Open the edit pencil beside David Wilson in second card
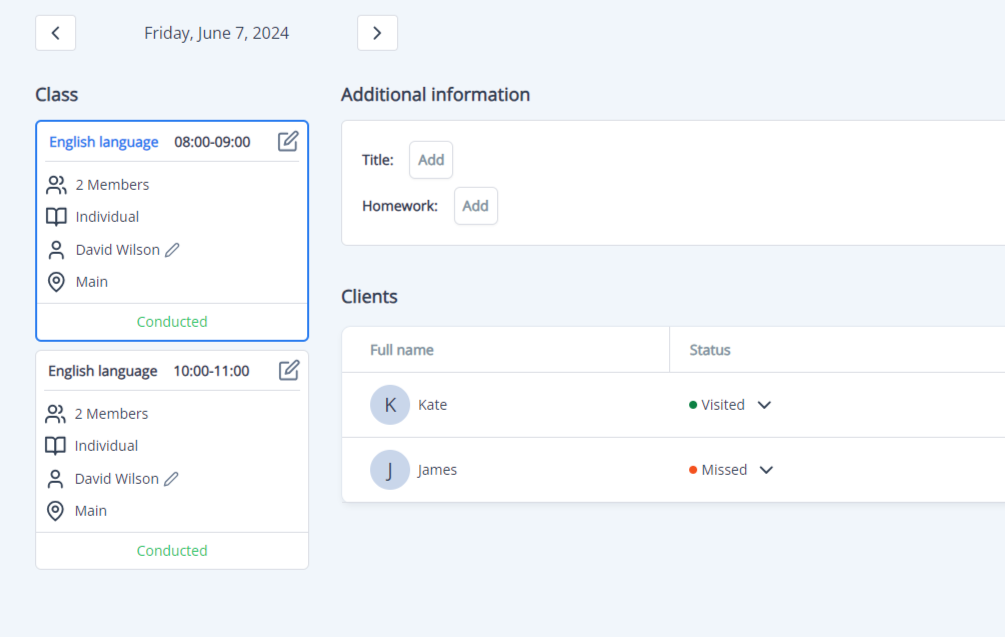 171,478
